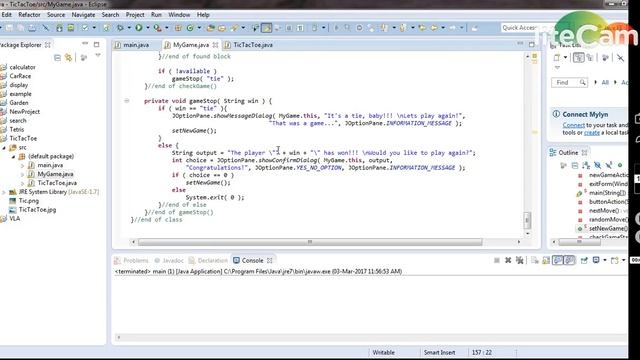The width and height of the screenshot is (640, 360).
Task: Select nextMove() in the Outline view
Action: click(604, 211)
